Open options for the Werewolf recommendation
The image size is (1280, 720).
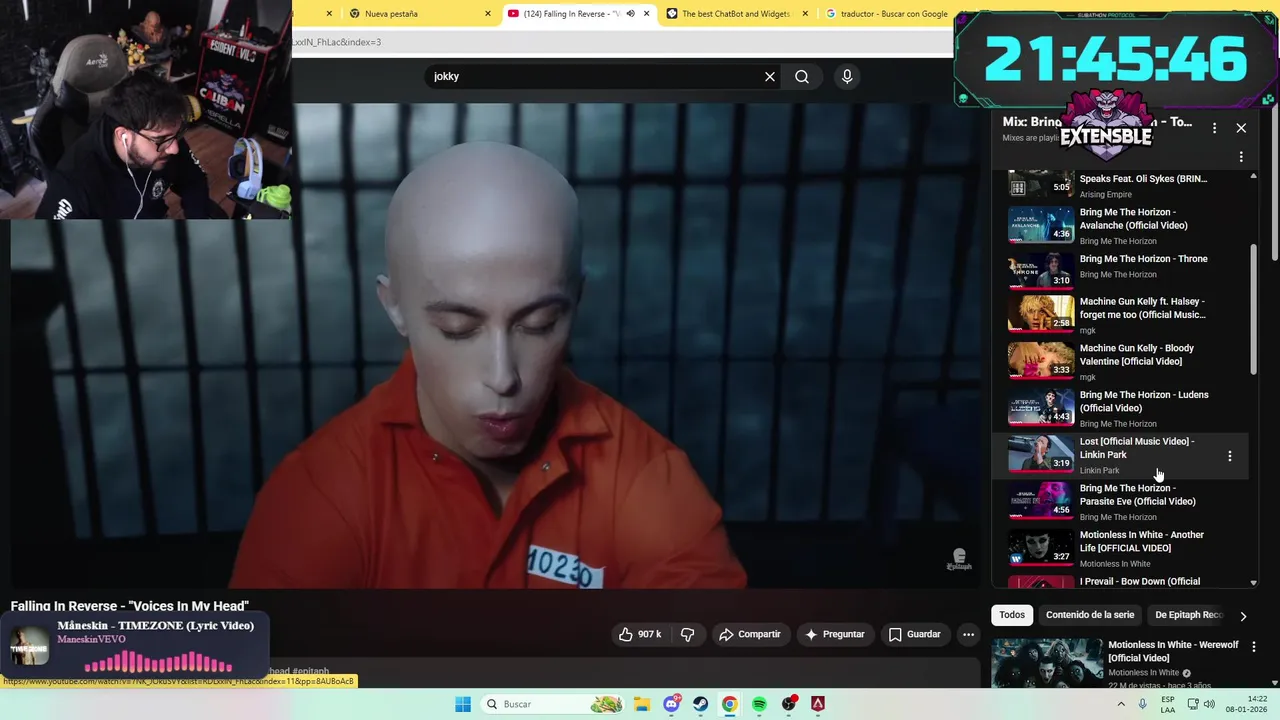[x=1254, y=647]
